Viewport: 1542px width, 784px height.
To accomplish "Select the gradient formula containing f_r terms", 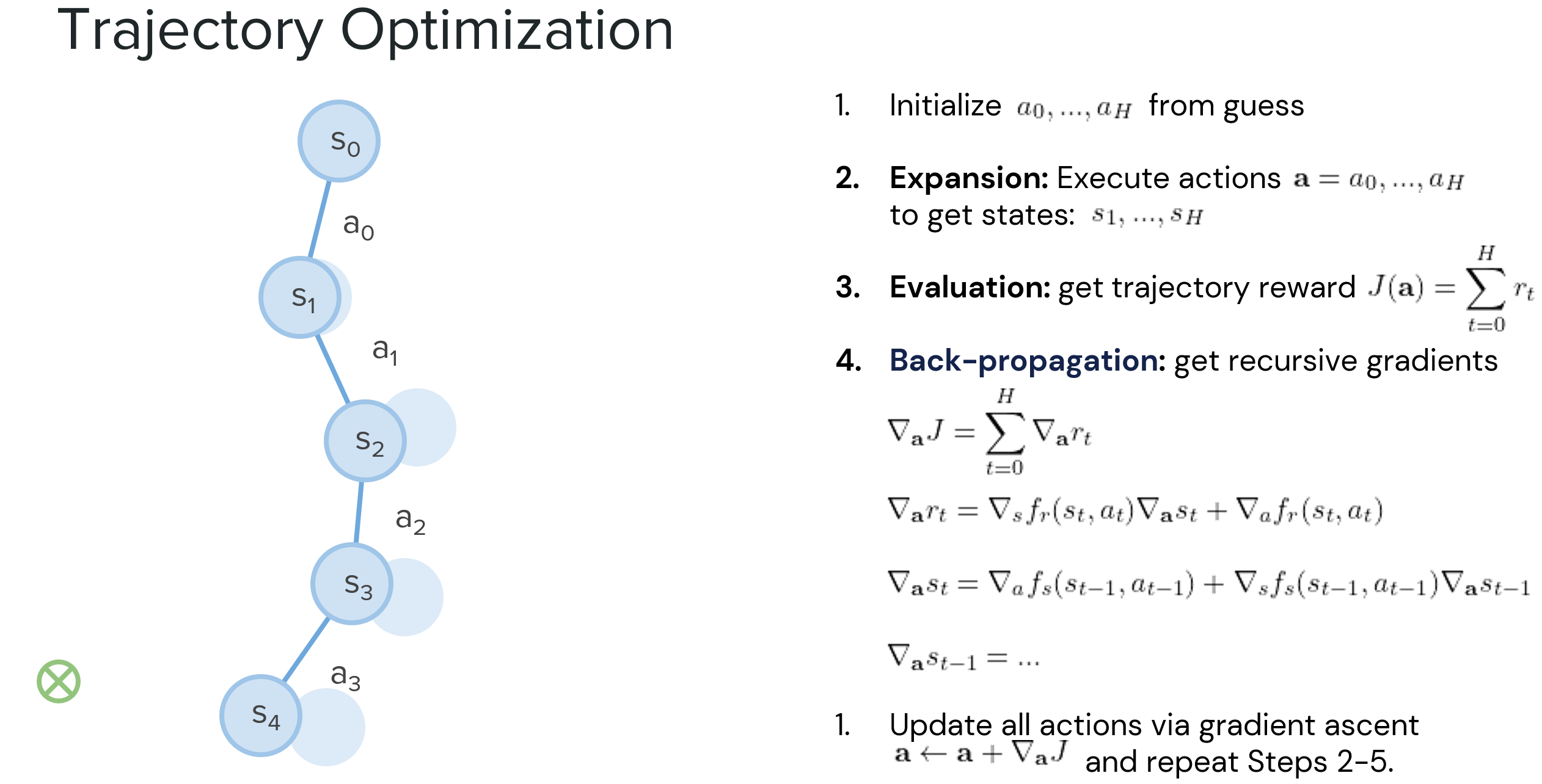I will click(1134, 510).
